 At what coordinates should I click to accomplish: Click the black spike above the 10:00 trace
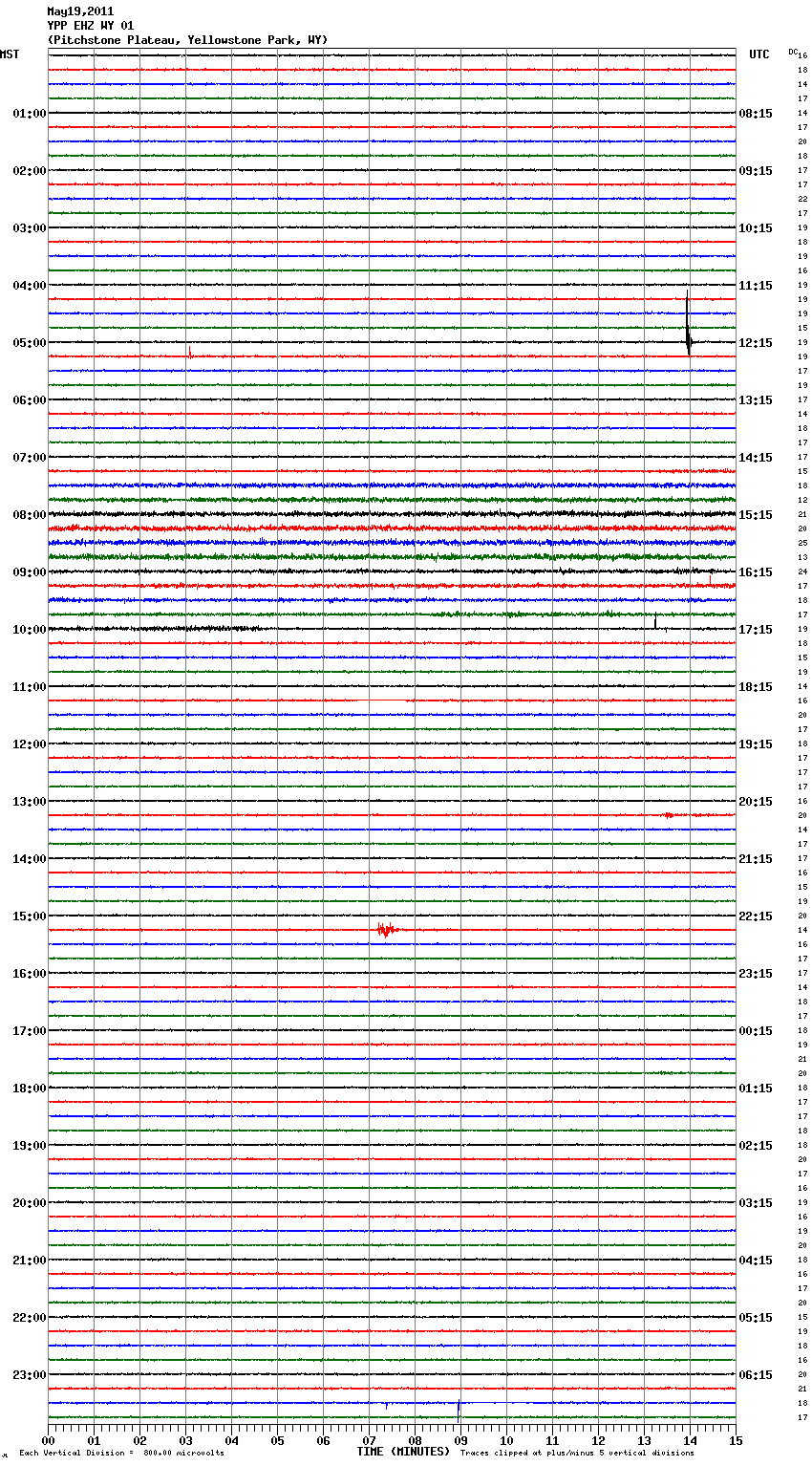click(x=655, y=622)
